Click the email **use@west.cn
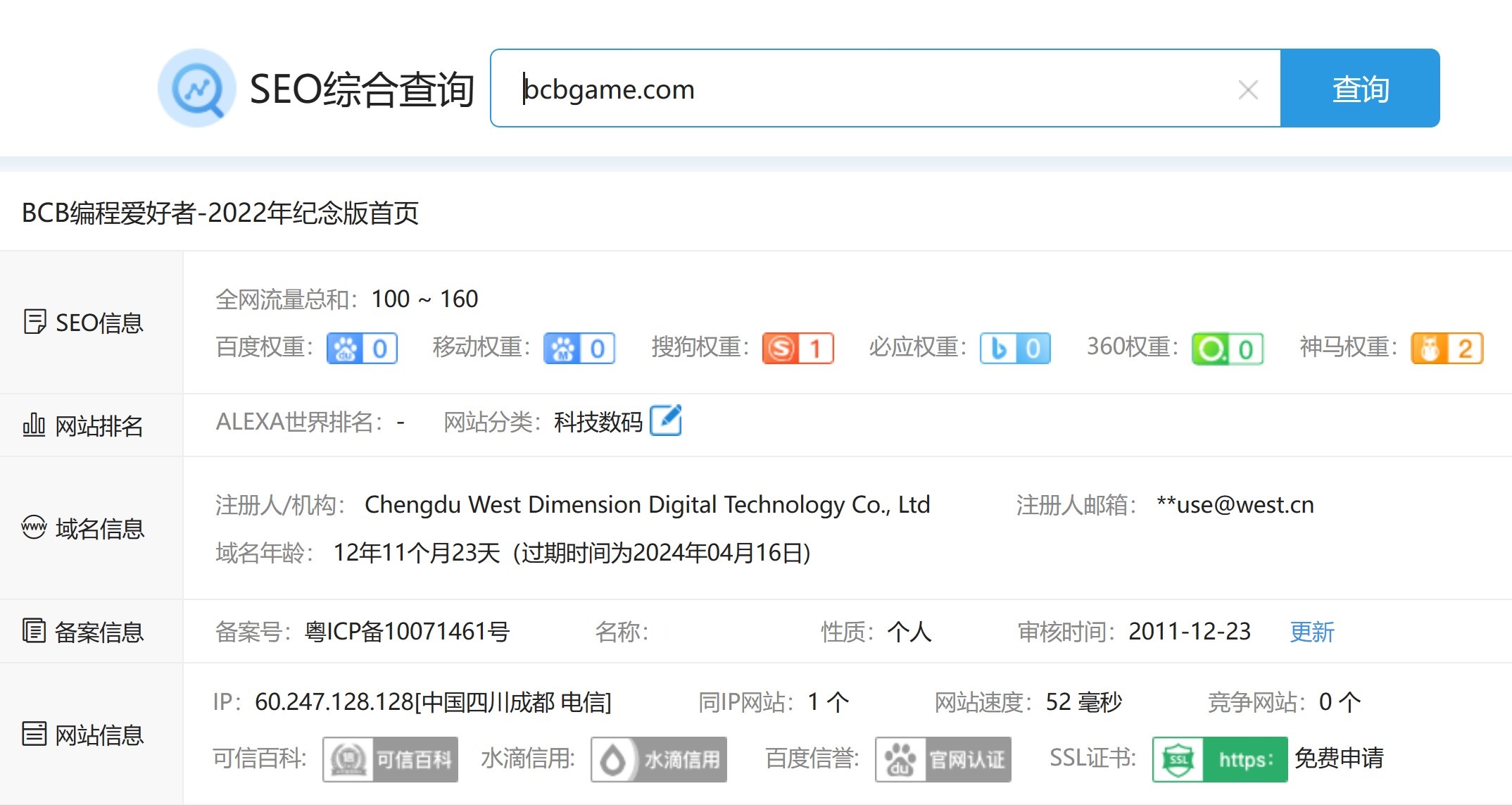The image size is (1512, 805). coord(1235,505)
